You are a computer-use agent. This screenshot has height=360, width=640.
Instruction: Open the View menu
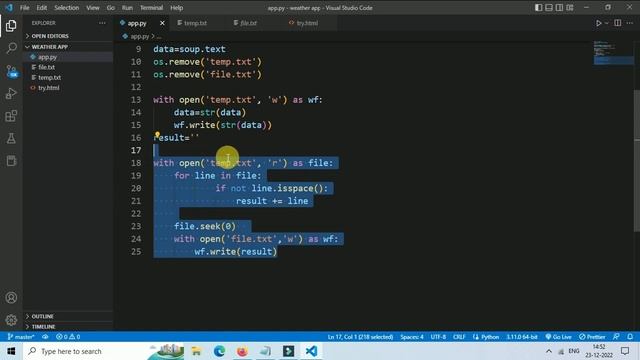(93, 8)
